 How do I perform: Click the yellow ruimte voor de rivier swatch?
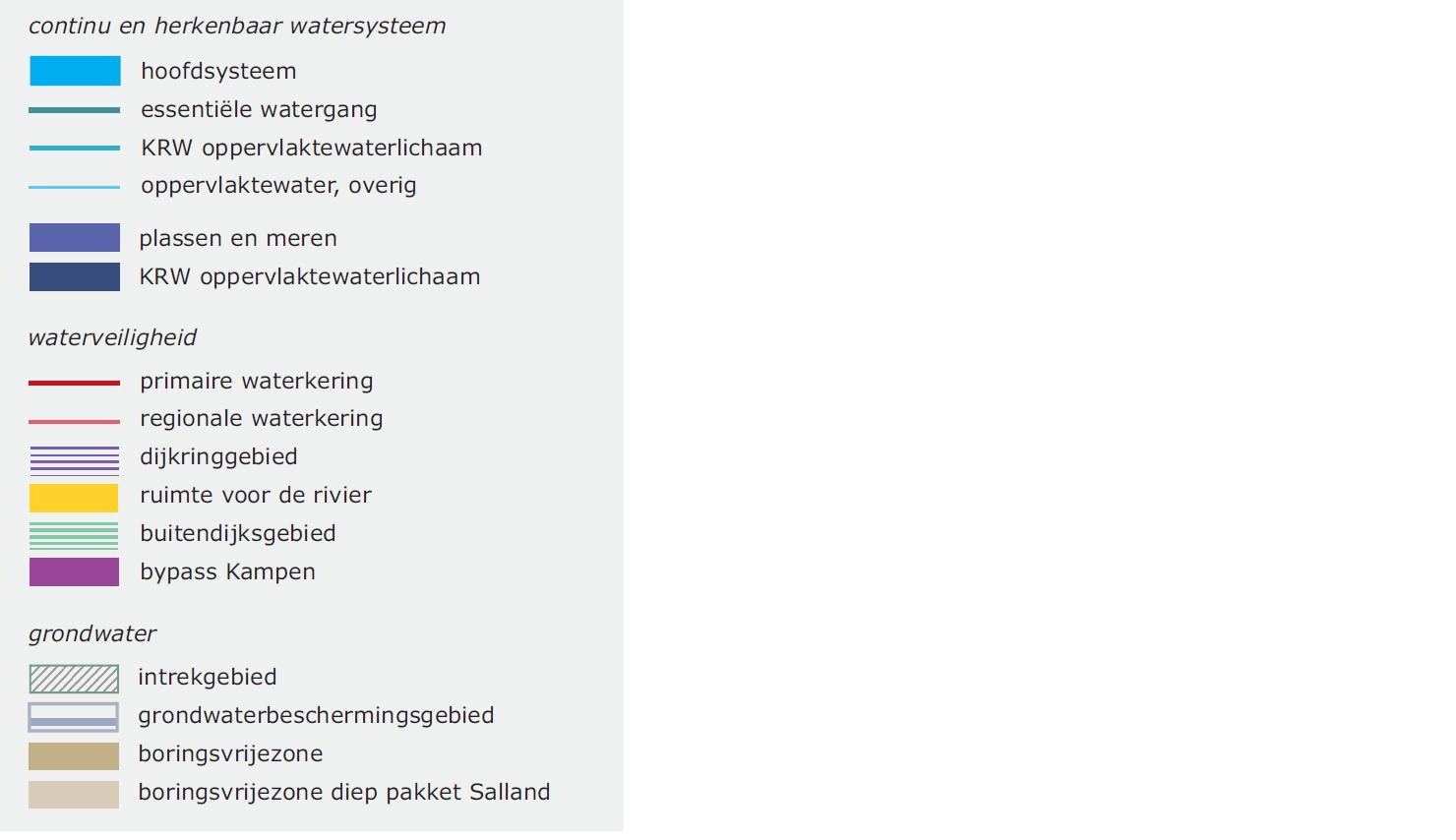pyautogui.click(x=74, y=498)
